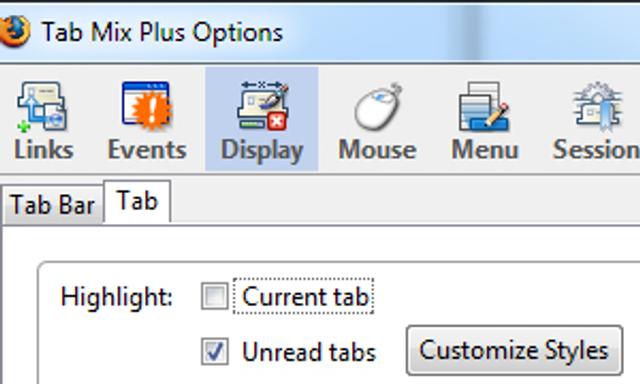
Task: Click the Links text label
Action: point(44,150)
